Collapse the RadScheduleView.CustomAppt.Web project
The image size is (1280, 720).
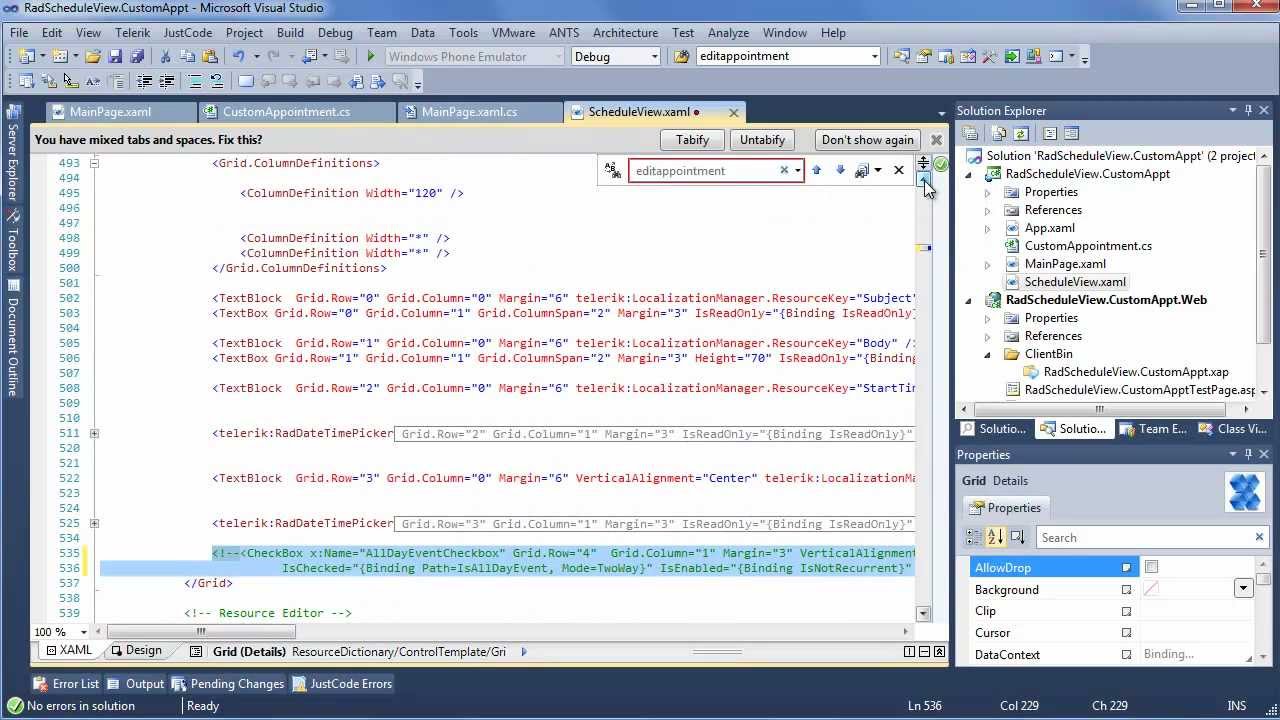click(x=968, y=300)
